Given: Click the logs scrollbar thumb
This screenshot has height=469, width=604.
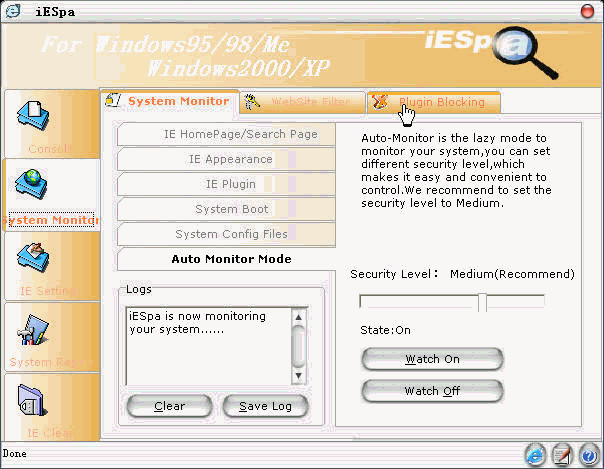Looking at the screenshot, I should 299,346.
